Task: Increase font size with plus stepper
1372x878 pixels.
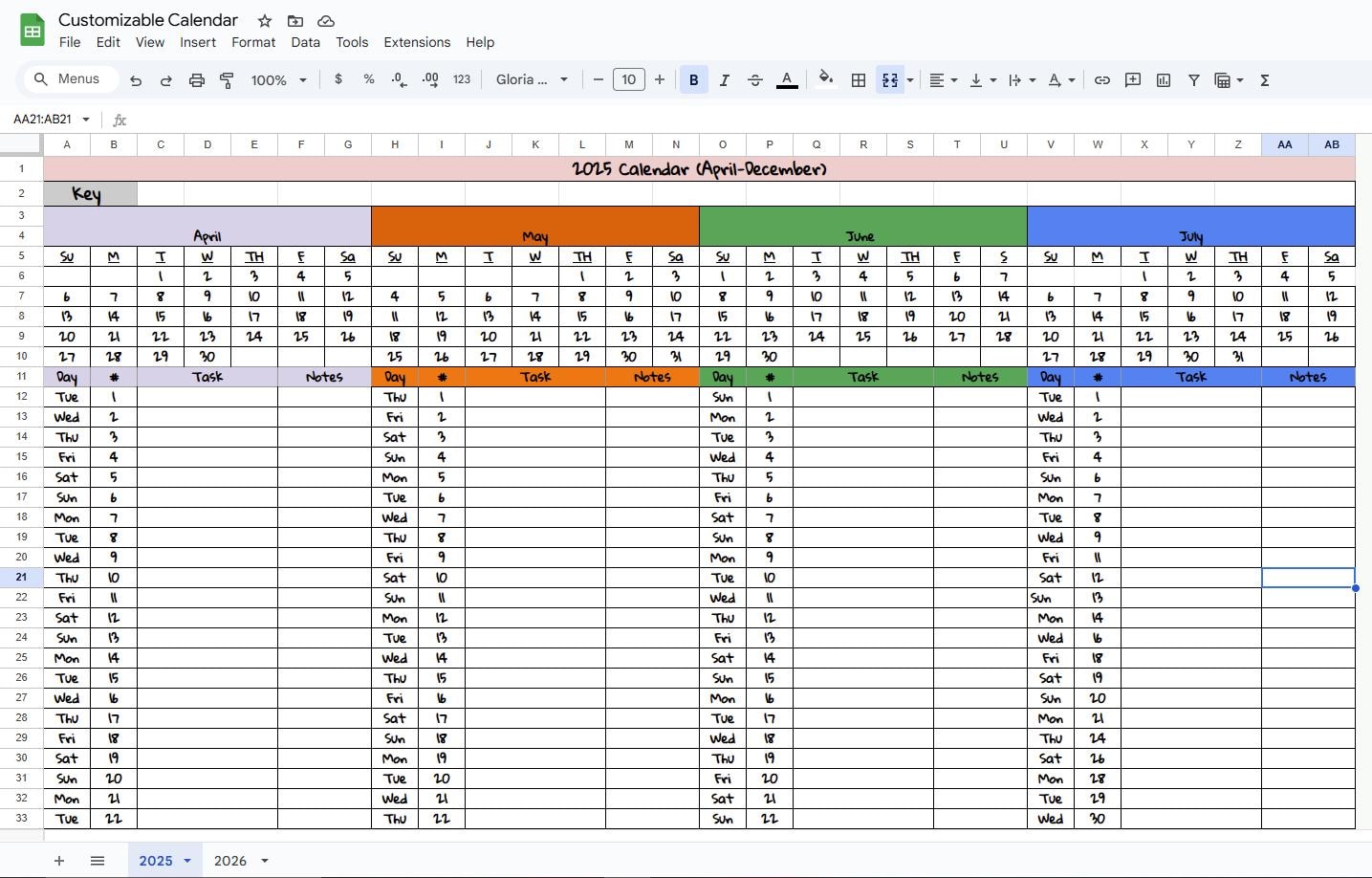Action: coord(660,79)
